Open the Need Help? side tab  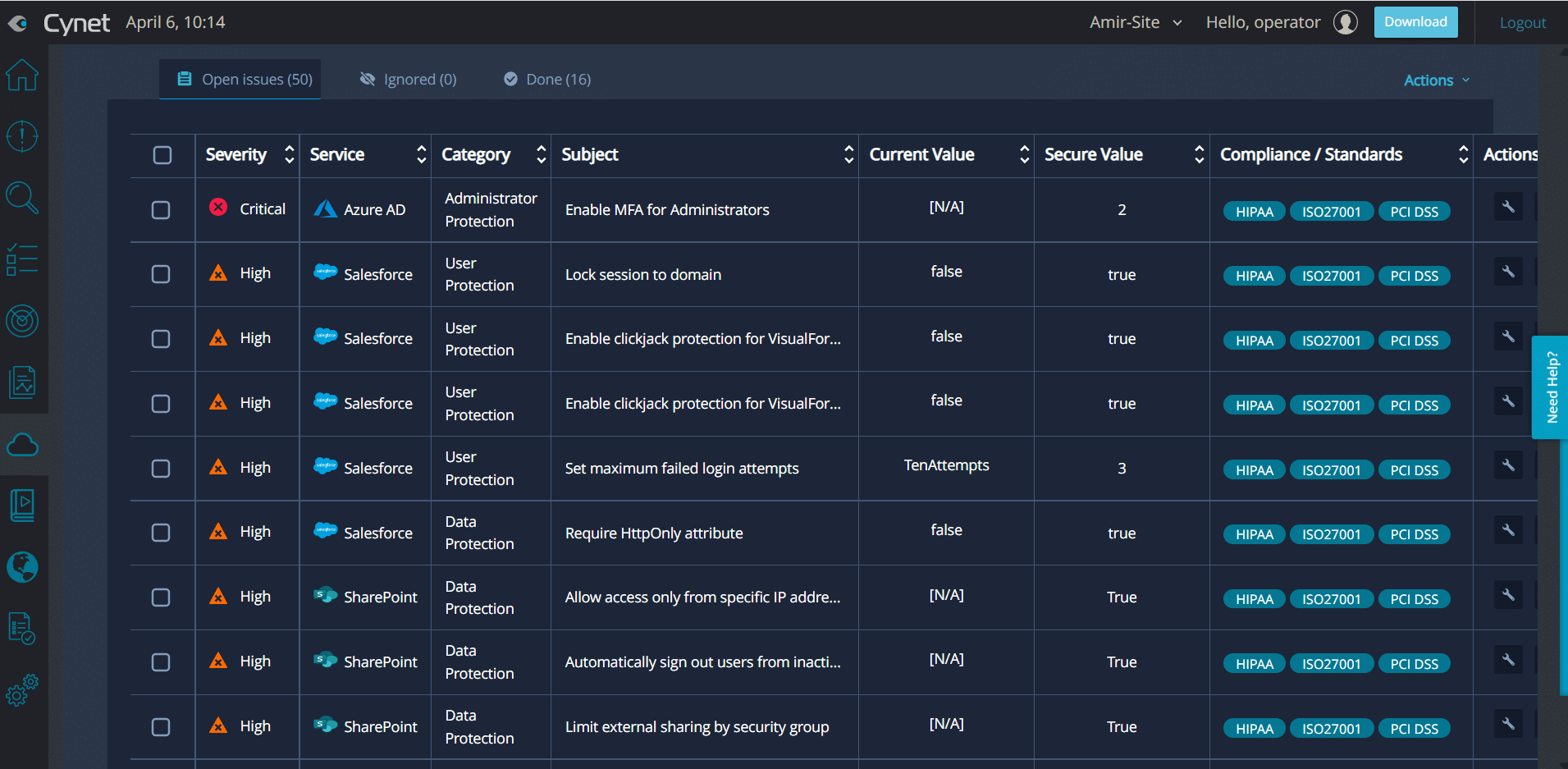[1550, 387]
